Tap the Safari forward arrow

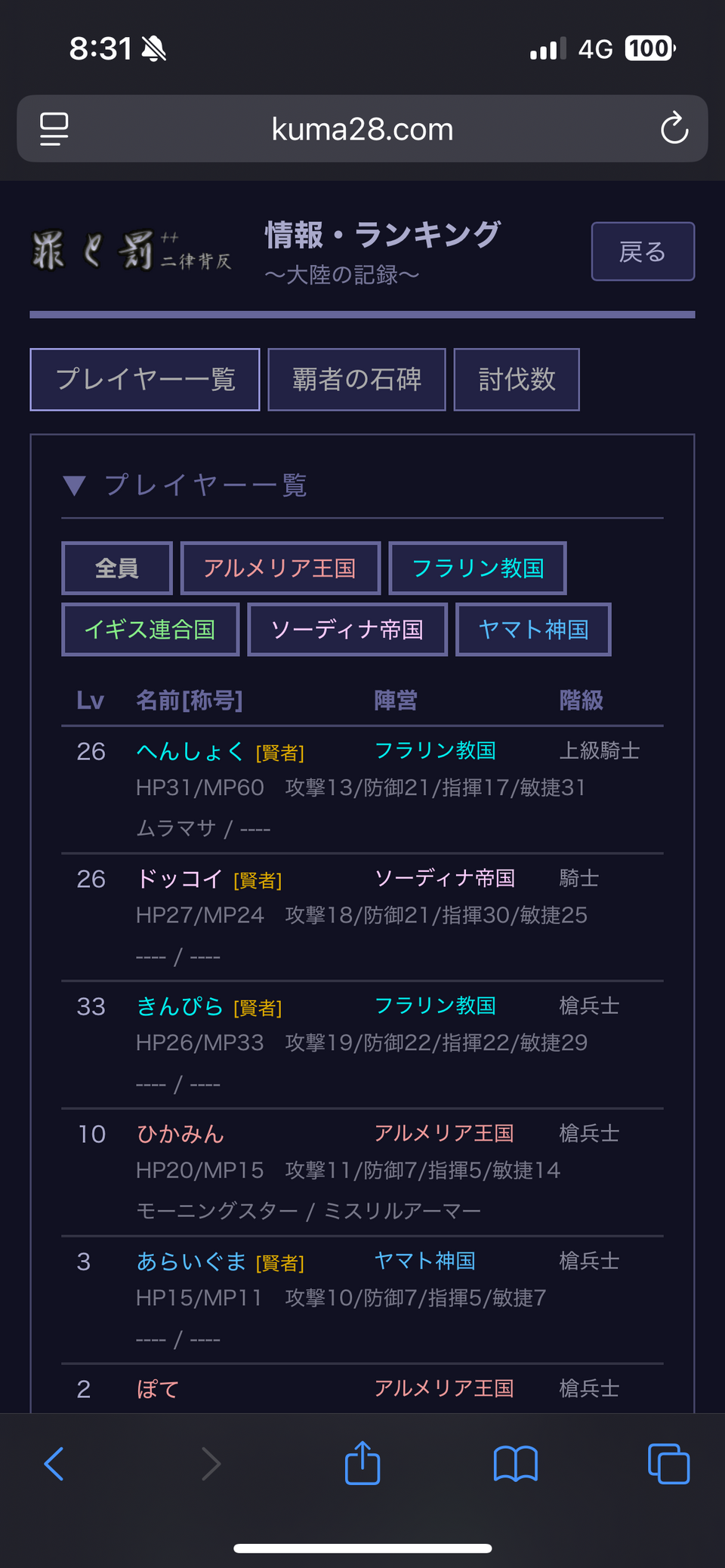[211, 1464]
